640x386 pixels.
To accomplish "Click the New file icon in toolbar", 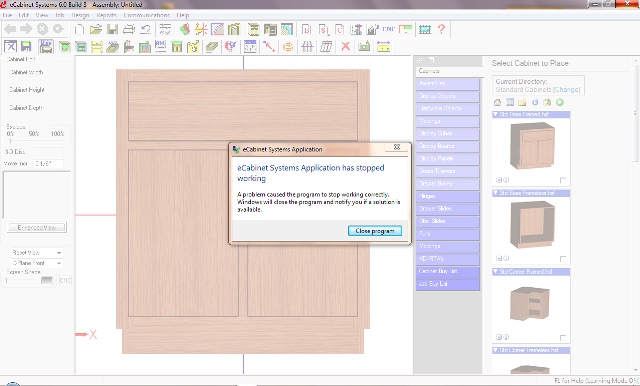I will coord(79,29).
